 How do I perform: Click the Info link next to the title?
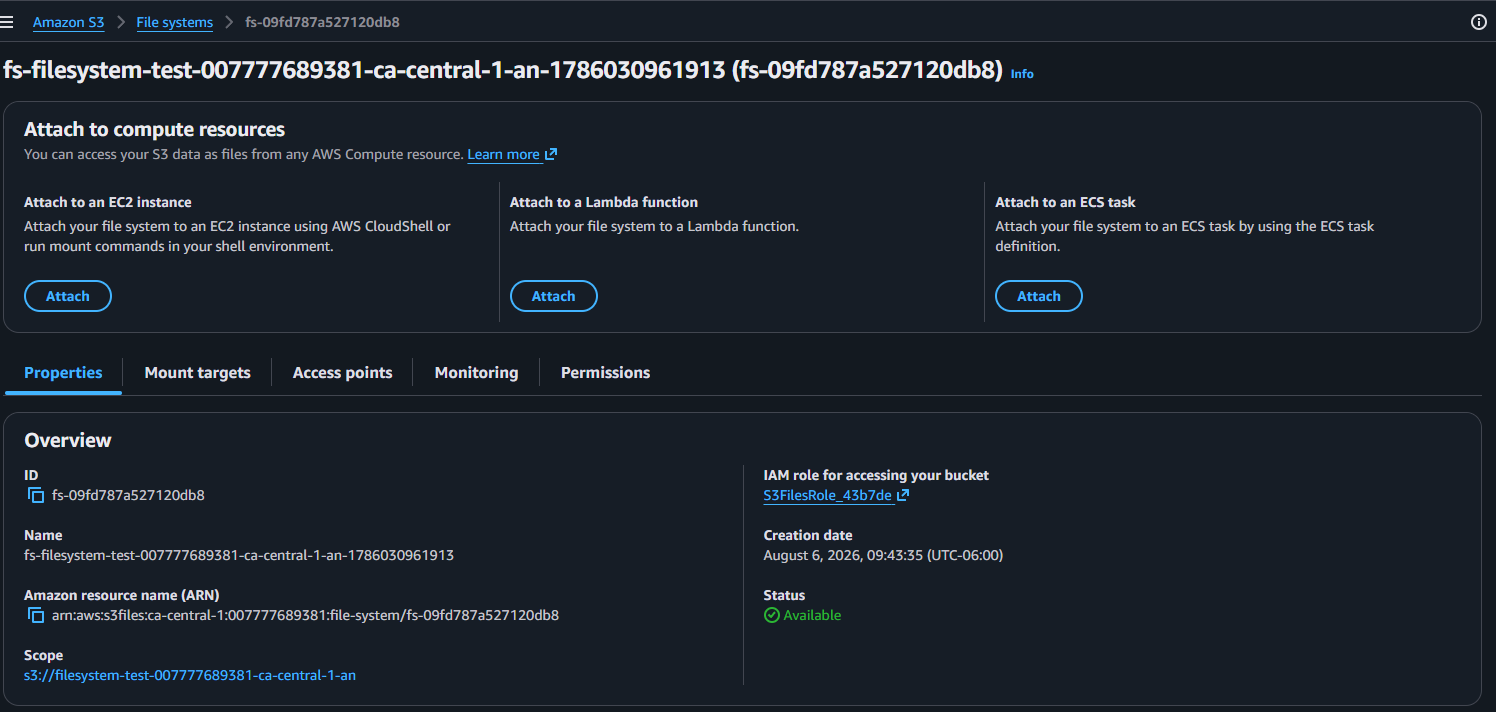(x=1022, y=74)
